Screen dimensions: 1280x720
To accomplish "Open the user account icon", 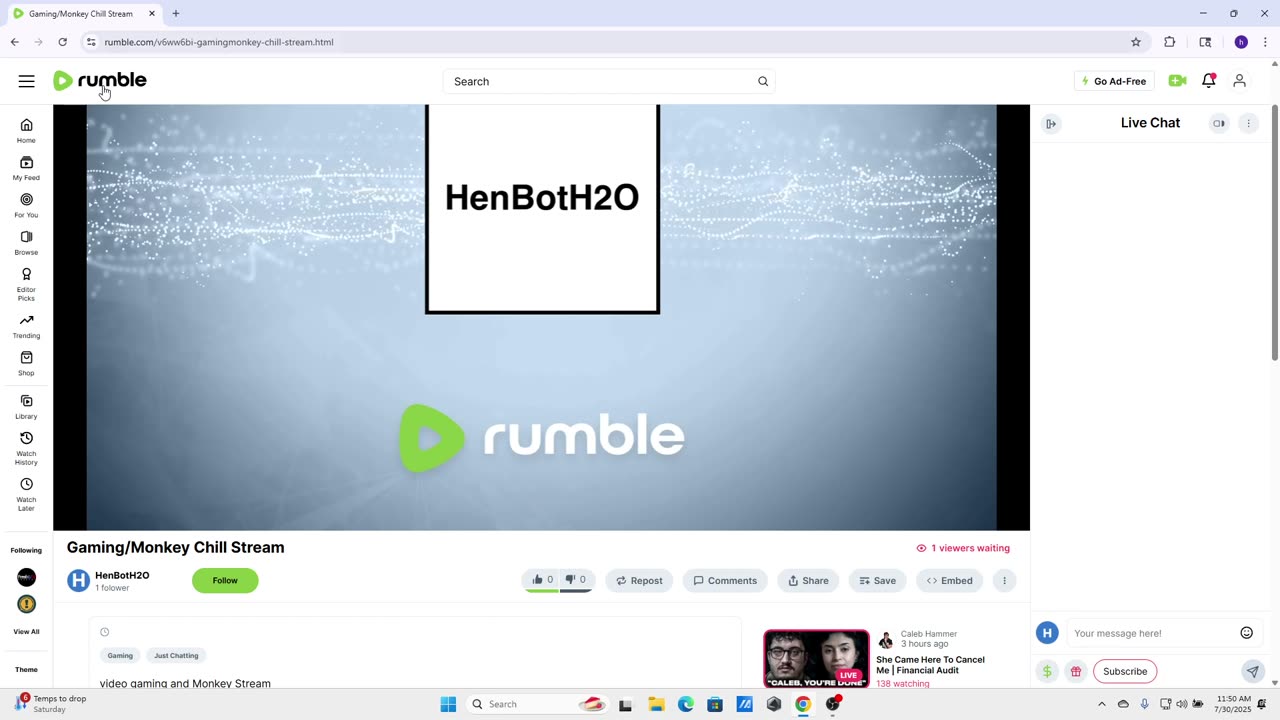I will [x=1239, y=81].
